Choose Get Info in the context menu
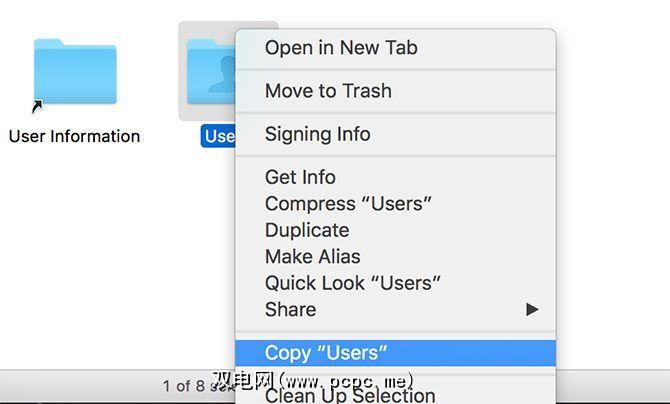 pyautogui.click(x=300, y=177)
